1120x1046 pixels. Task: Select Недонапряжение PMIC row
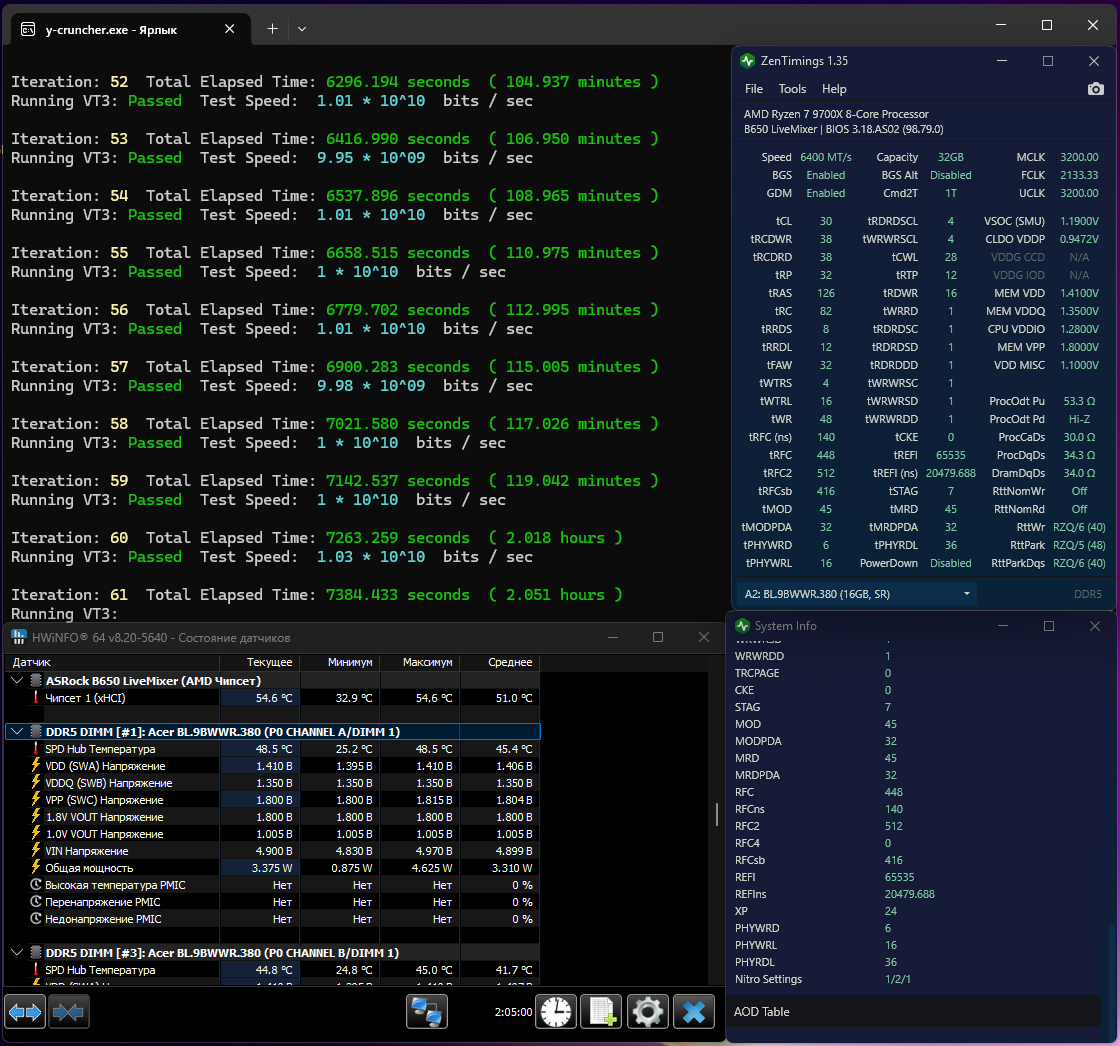[272, 919]
